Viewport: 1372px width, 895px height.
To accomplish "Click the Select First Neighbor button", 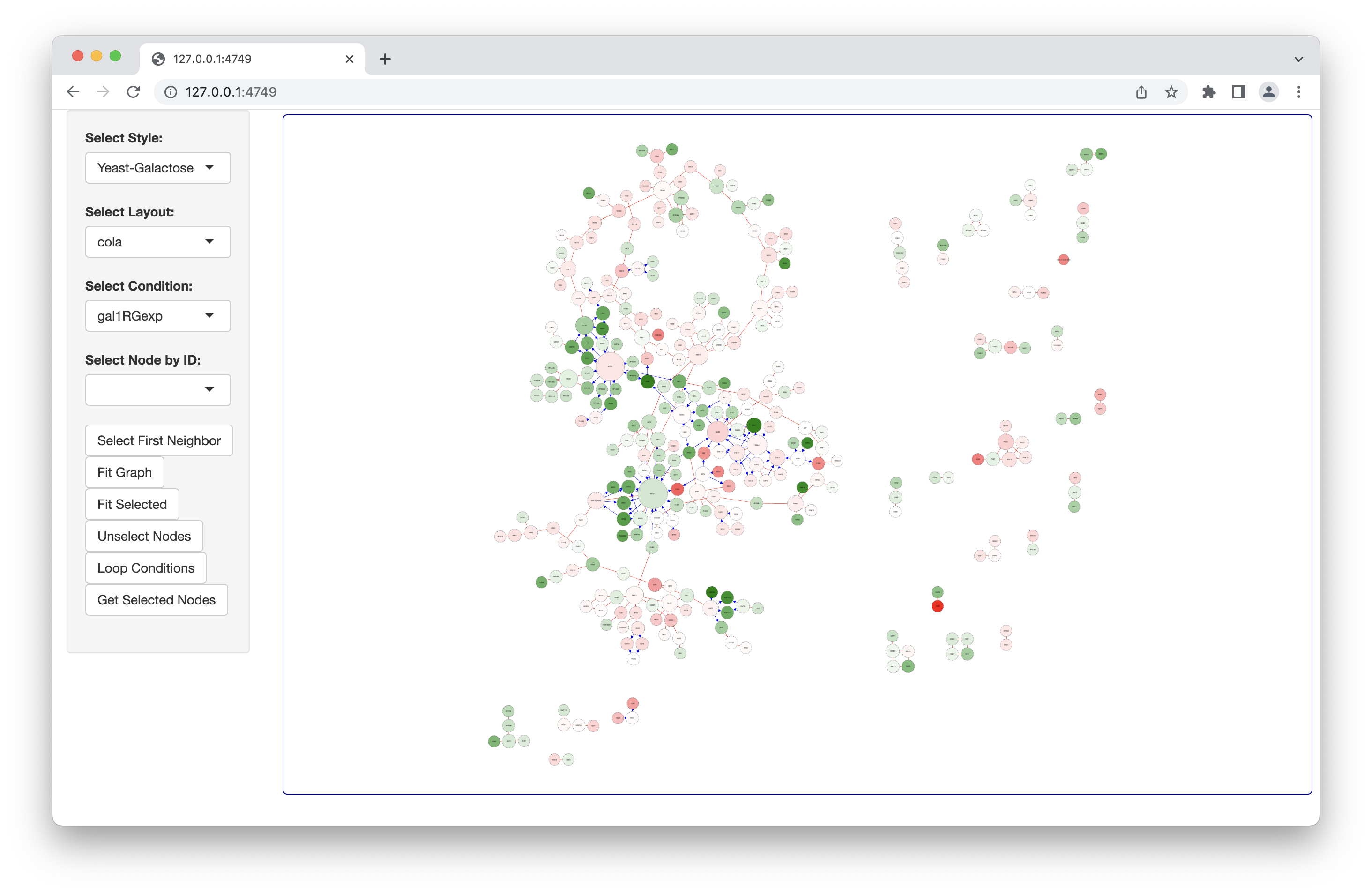I will pos(158,441).
